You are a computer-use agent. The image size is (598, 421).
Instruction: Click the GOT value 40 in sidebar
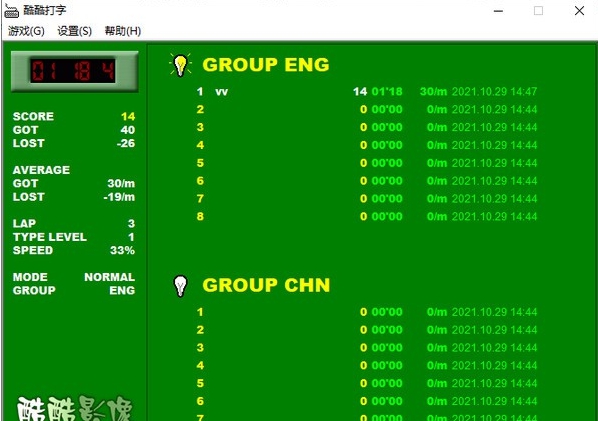[x=128, y=130]
